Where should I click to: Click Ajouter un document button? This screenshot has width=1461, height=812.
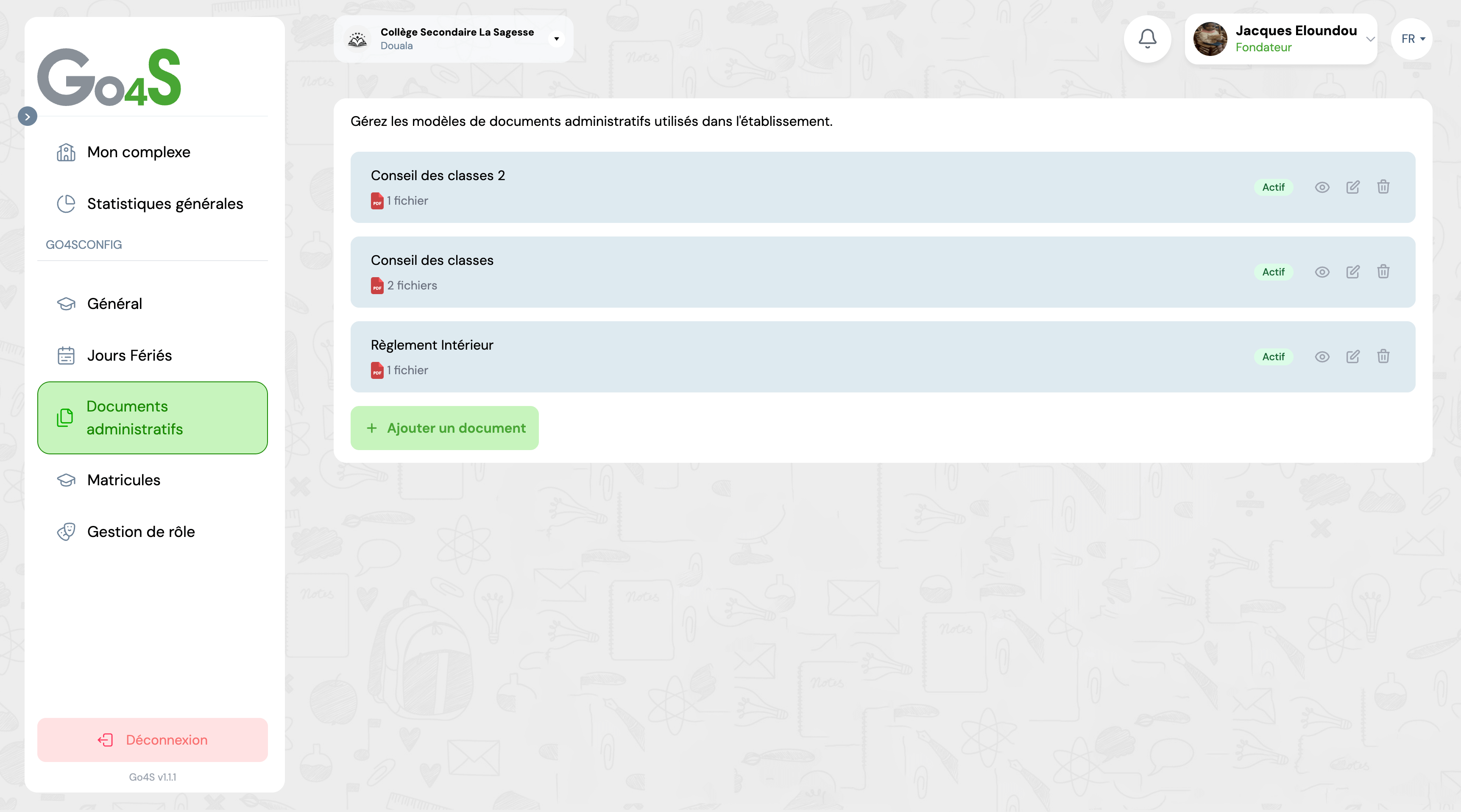tap(444, 428)
